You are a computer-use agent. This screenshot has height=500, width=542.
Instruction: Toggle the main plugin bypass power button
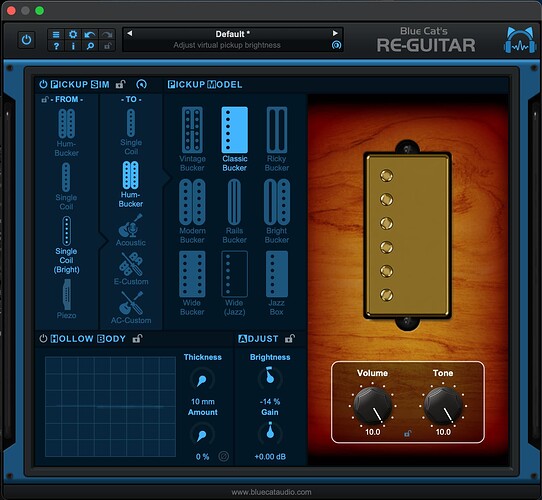click(26, 40)
